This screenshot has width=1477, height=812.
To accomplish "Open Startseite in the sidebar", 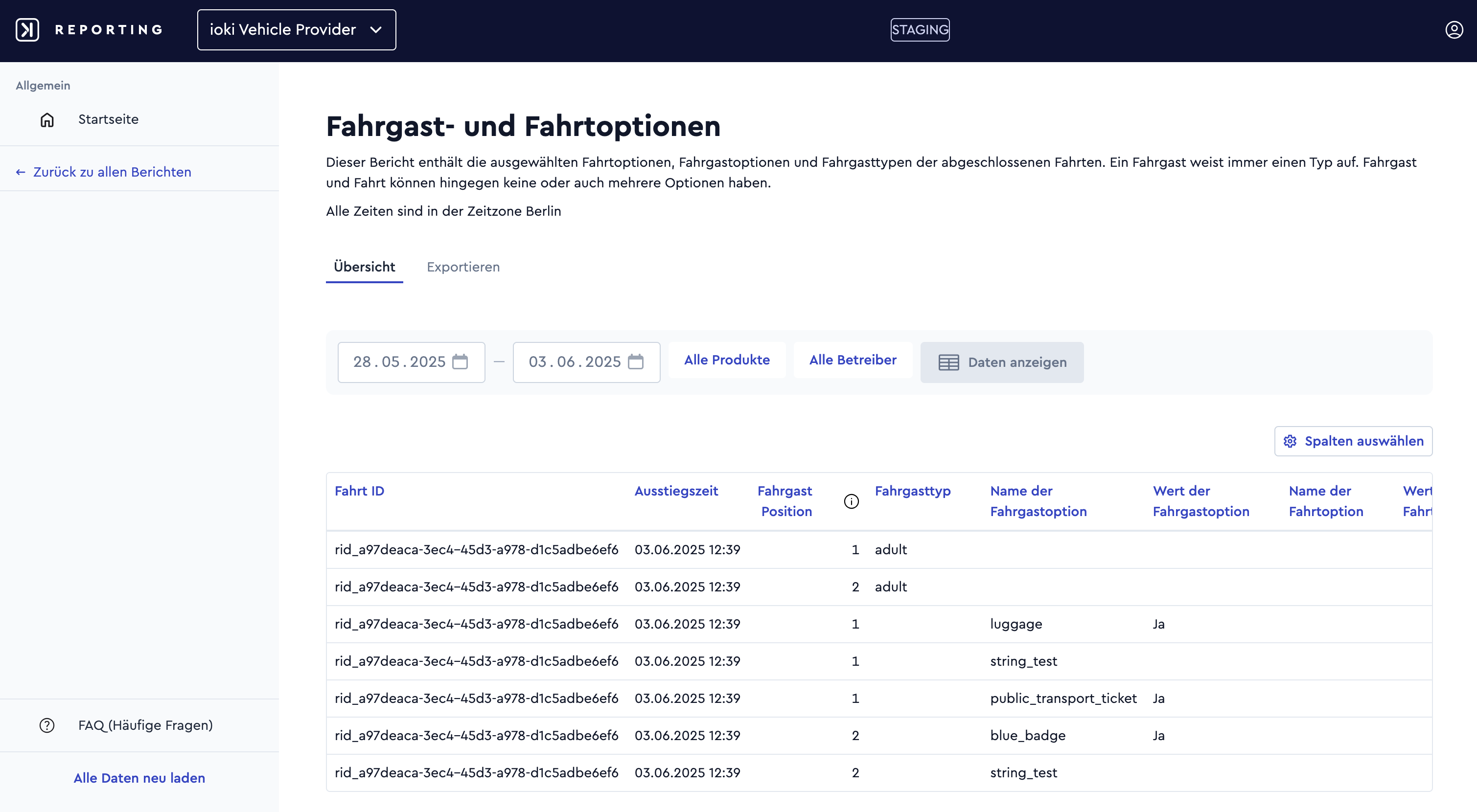I will pos(108,119).
